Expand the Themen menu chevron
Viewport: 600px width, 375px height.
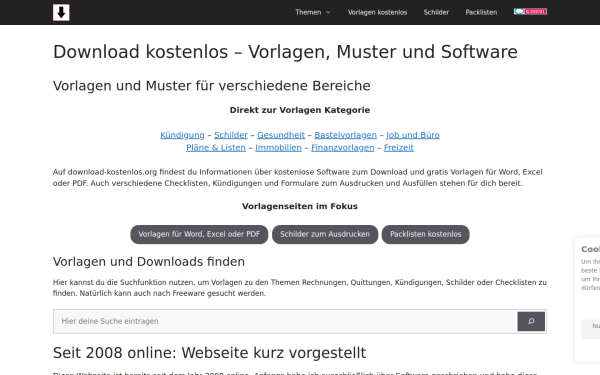pyautogui.click(x=328, y=12)
